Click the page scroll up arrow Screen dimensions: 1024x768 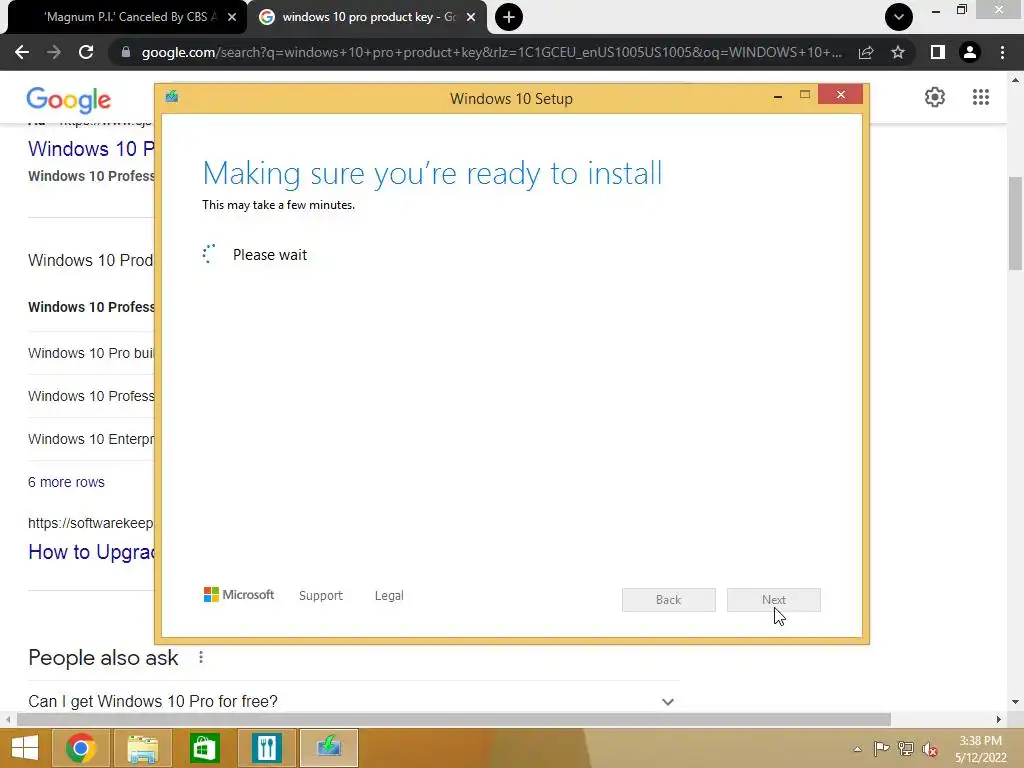pyautogui.click(x=1015, y=80)
